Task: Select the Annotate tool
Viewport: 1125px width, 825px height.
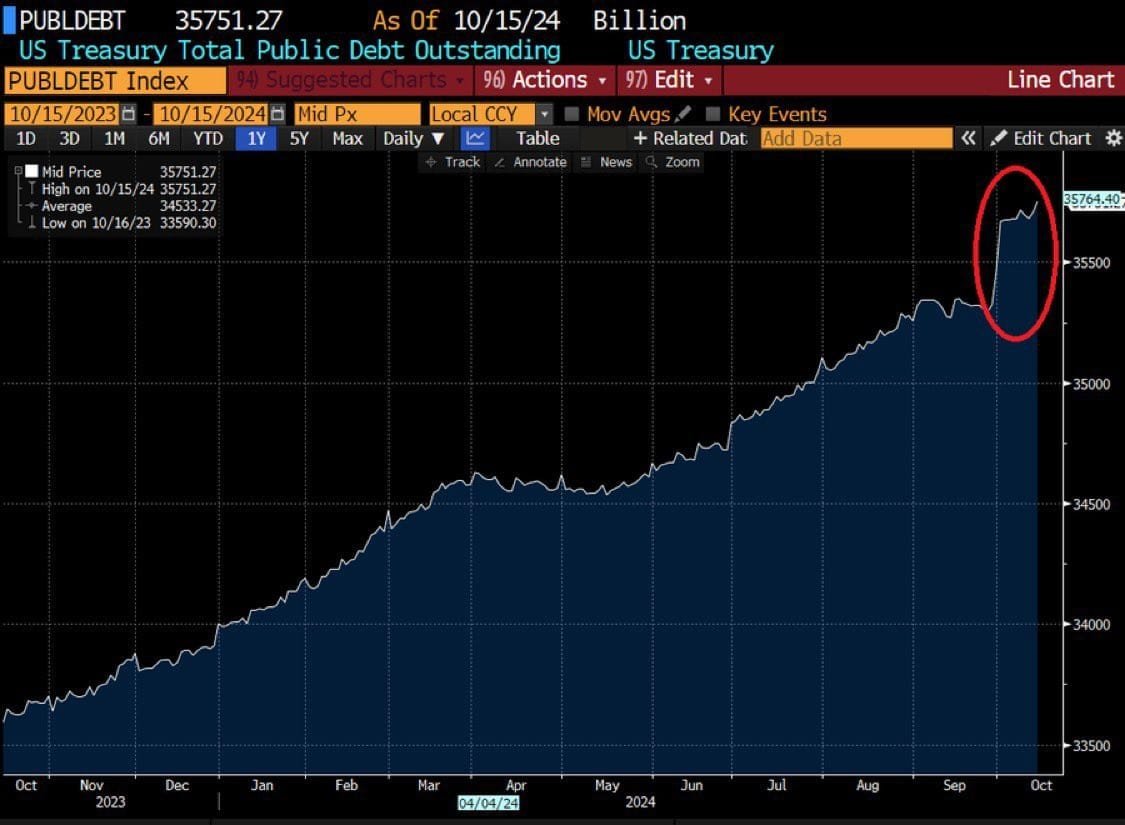Action: 531,162
